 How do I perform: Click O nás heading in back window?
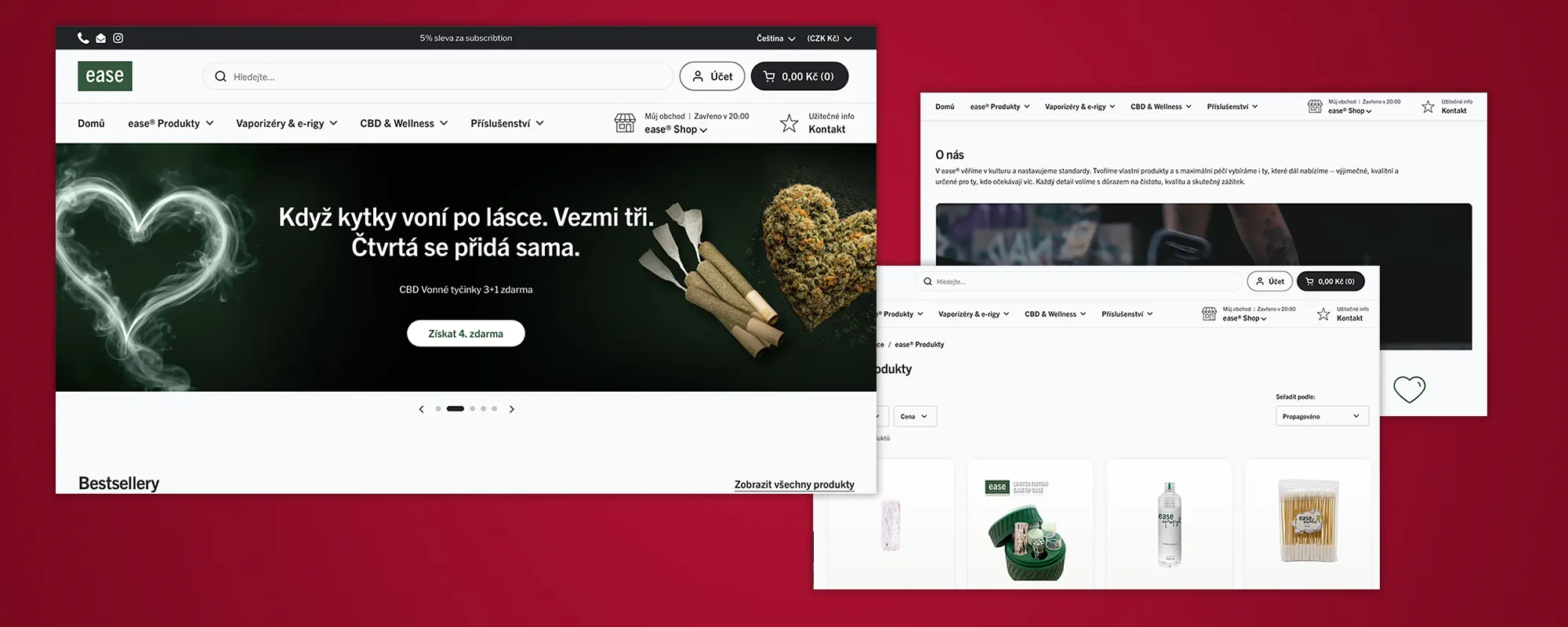coord(949,155)
